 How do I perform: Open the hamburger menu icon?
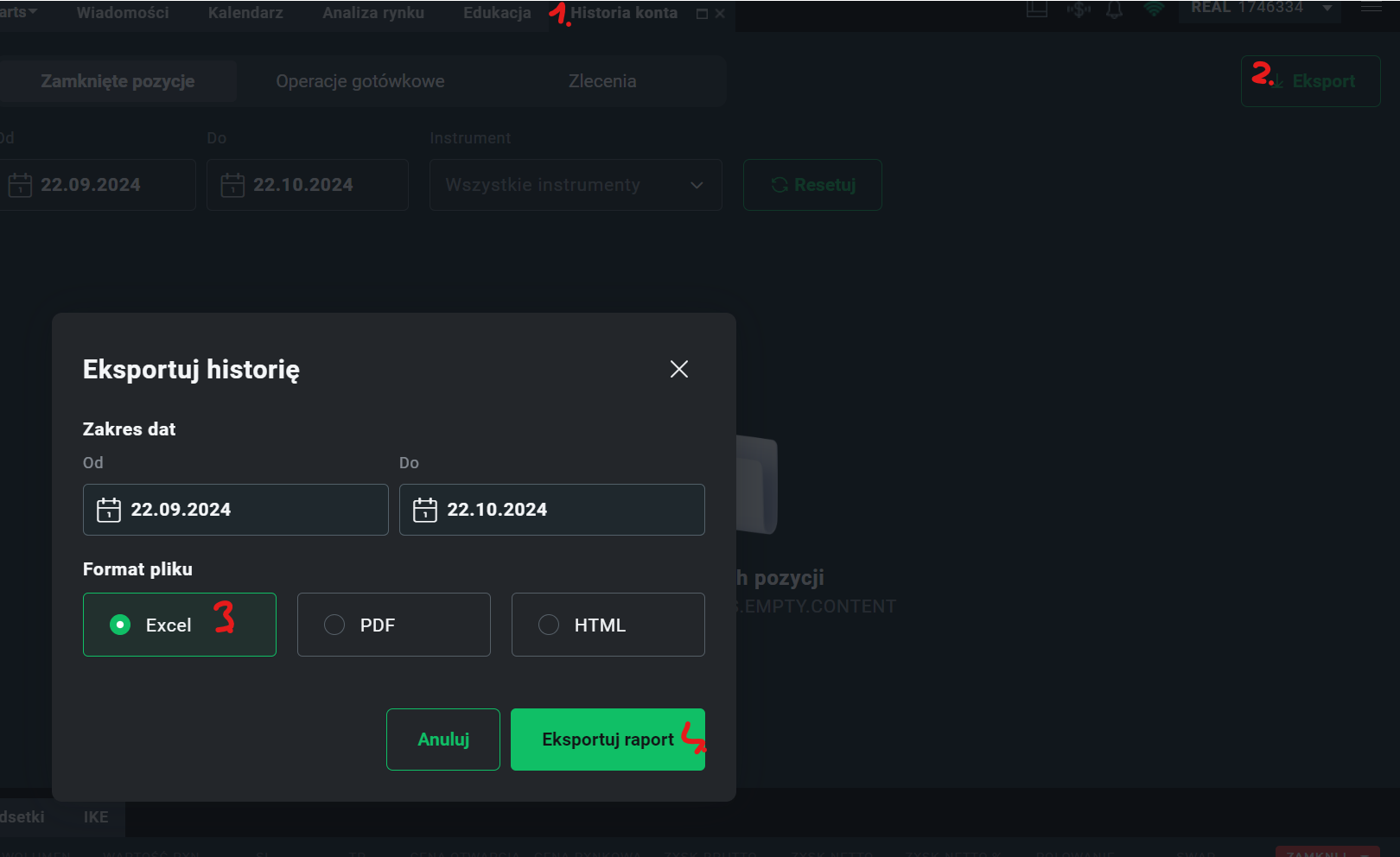click(1371, 8)
